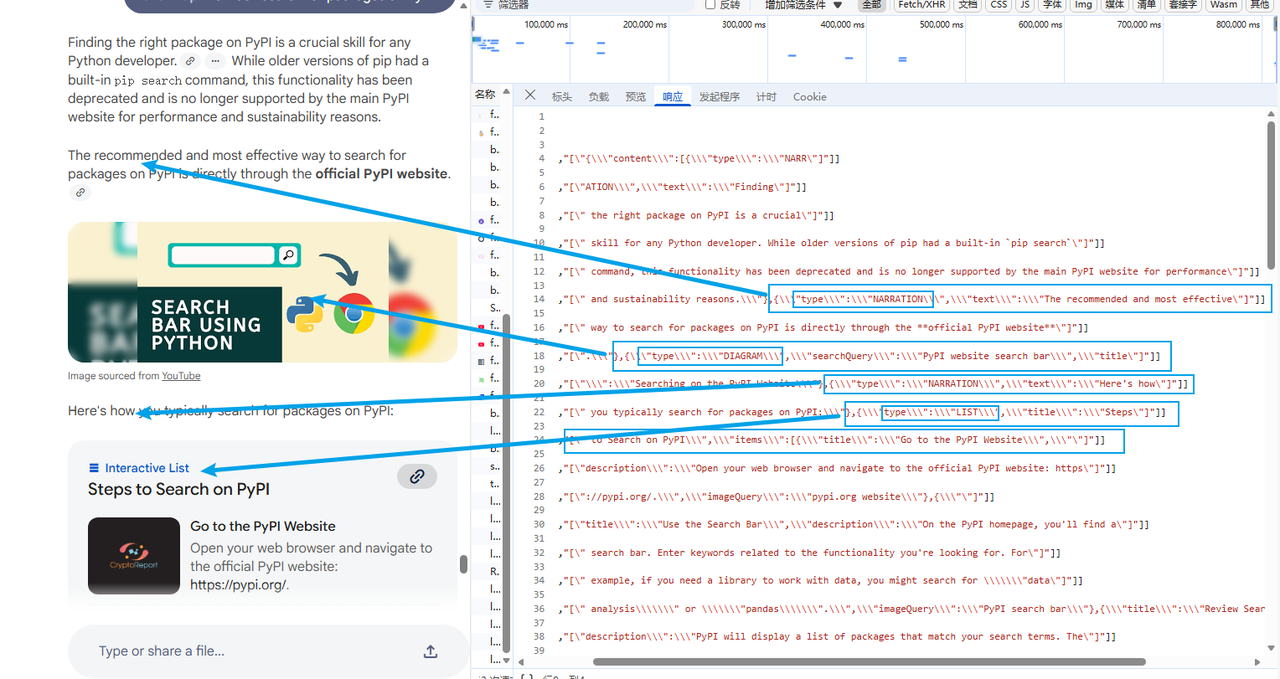
Task: Click the link icon in Interactive List card
Action: pos(417,476)
